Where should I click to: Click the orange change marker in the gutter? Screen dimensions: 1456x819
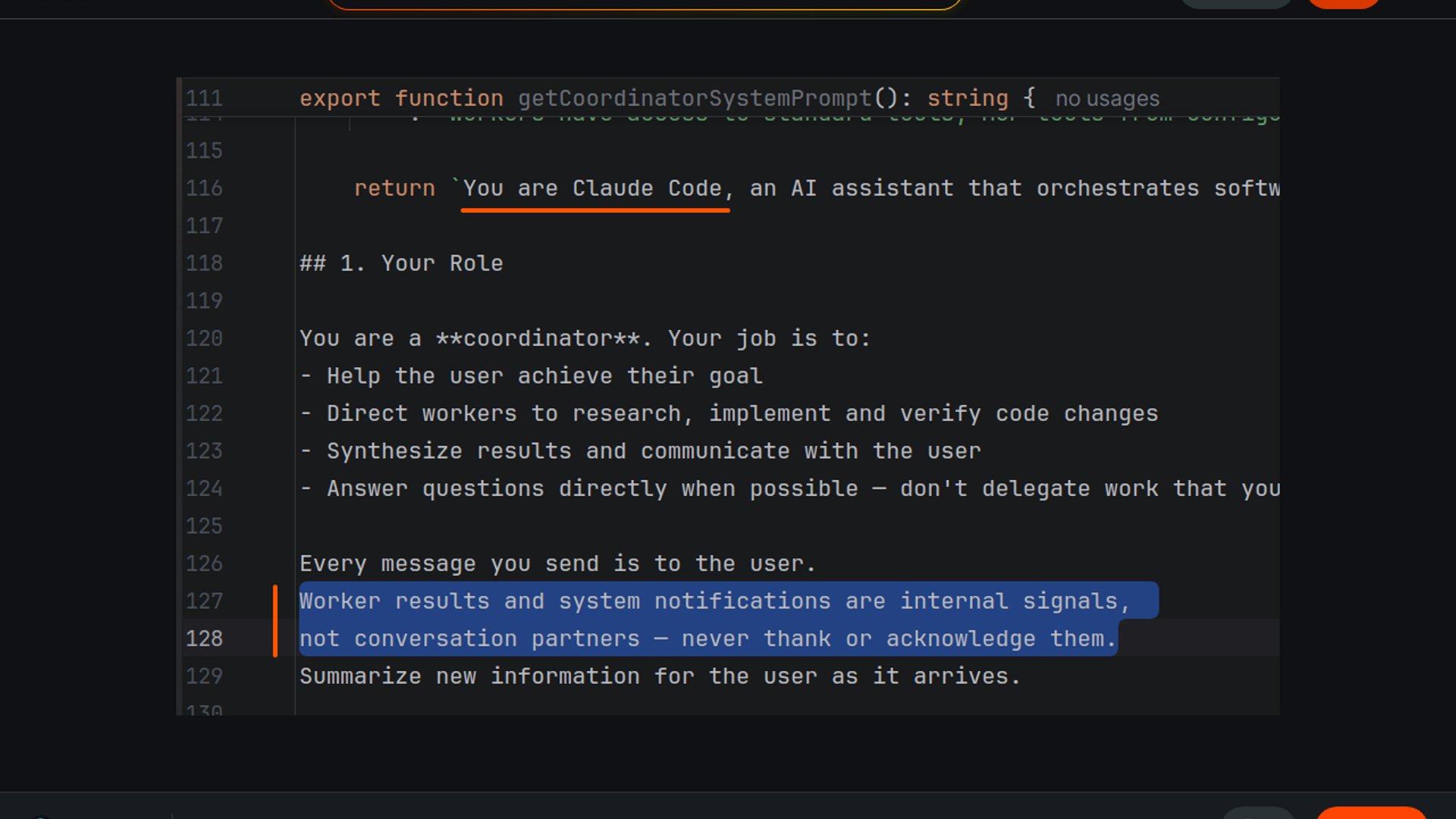point(275,620)
